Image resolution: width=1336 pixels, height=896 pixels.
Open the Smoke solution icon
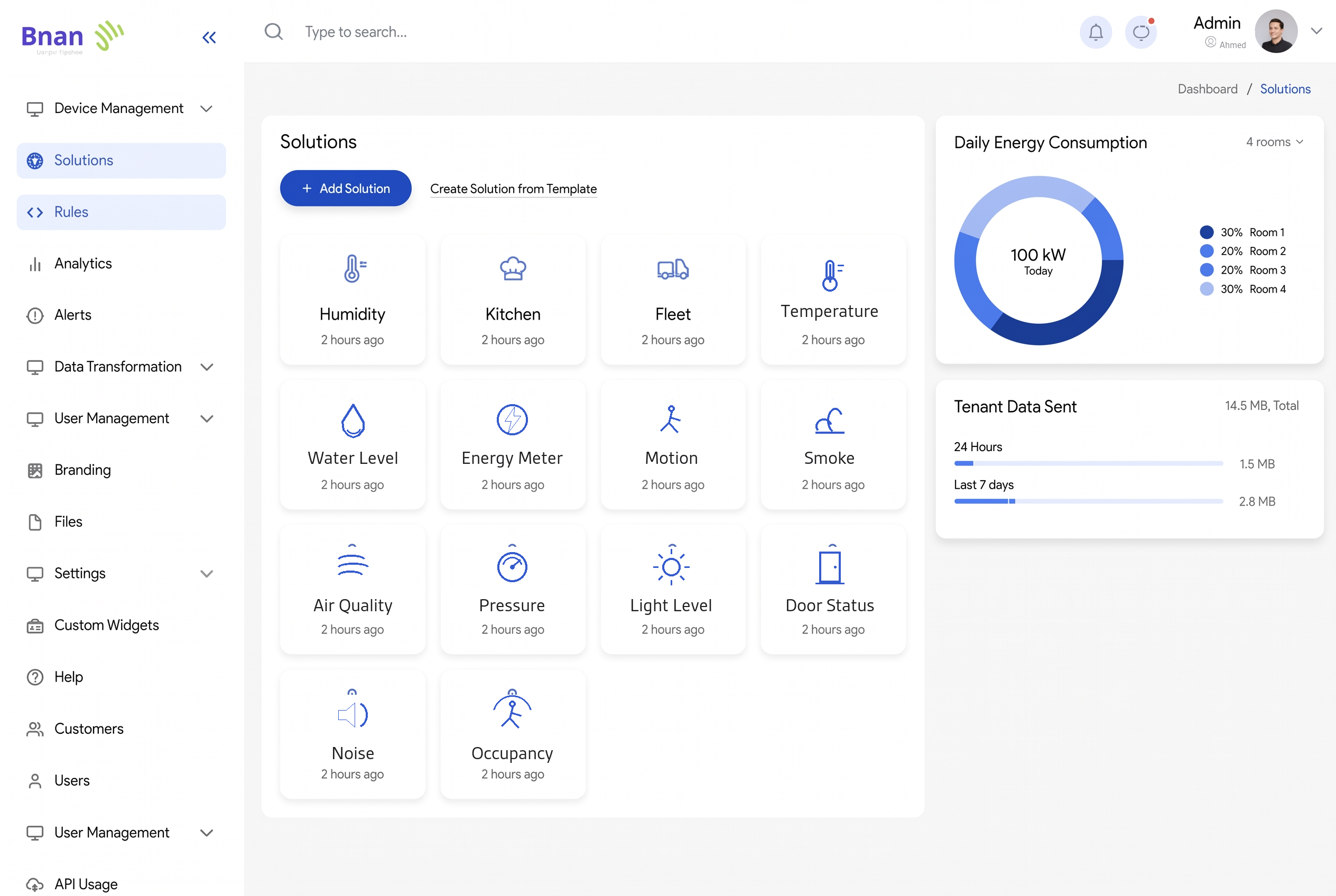pyautogui.click(x=830, y=421)
